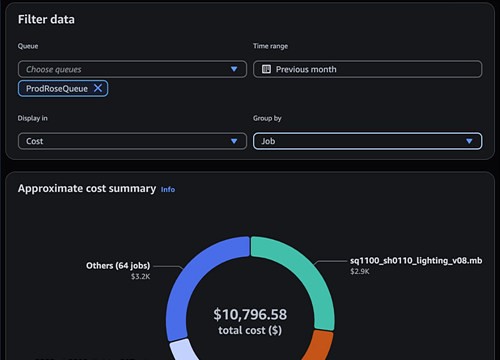
Task: Open the Choose queues dropdown
Action: click(132, 69)
